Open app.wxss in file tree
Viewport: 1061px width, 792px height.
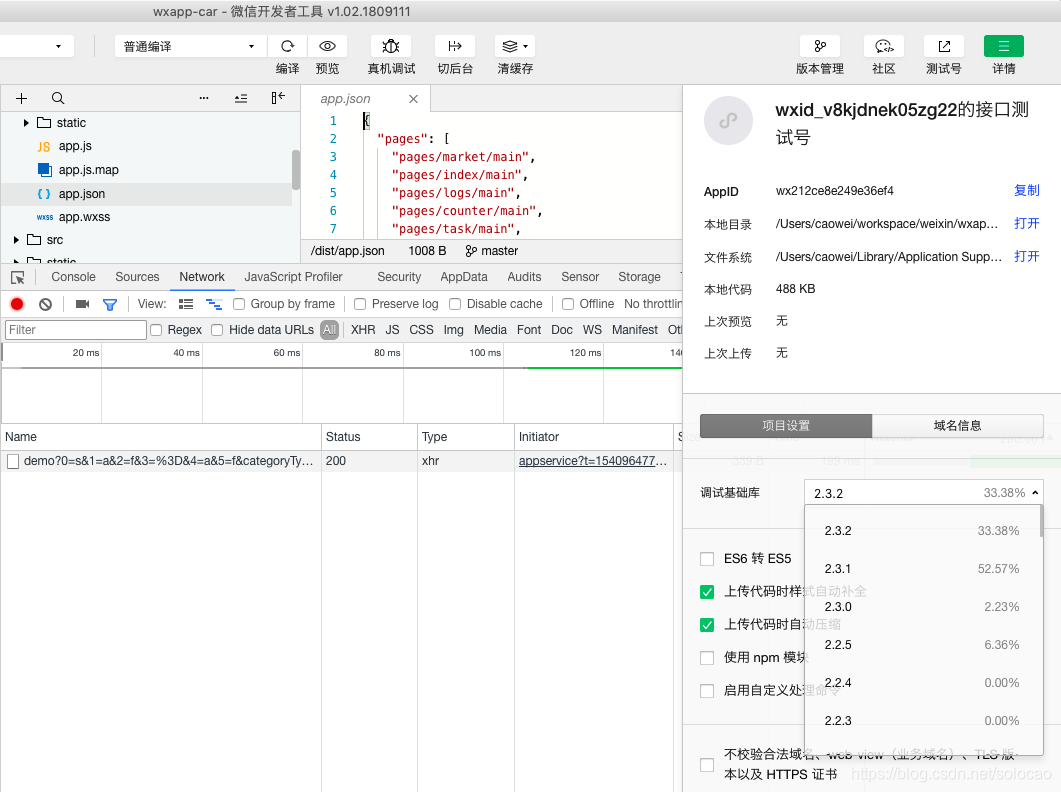[84, 217]
